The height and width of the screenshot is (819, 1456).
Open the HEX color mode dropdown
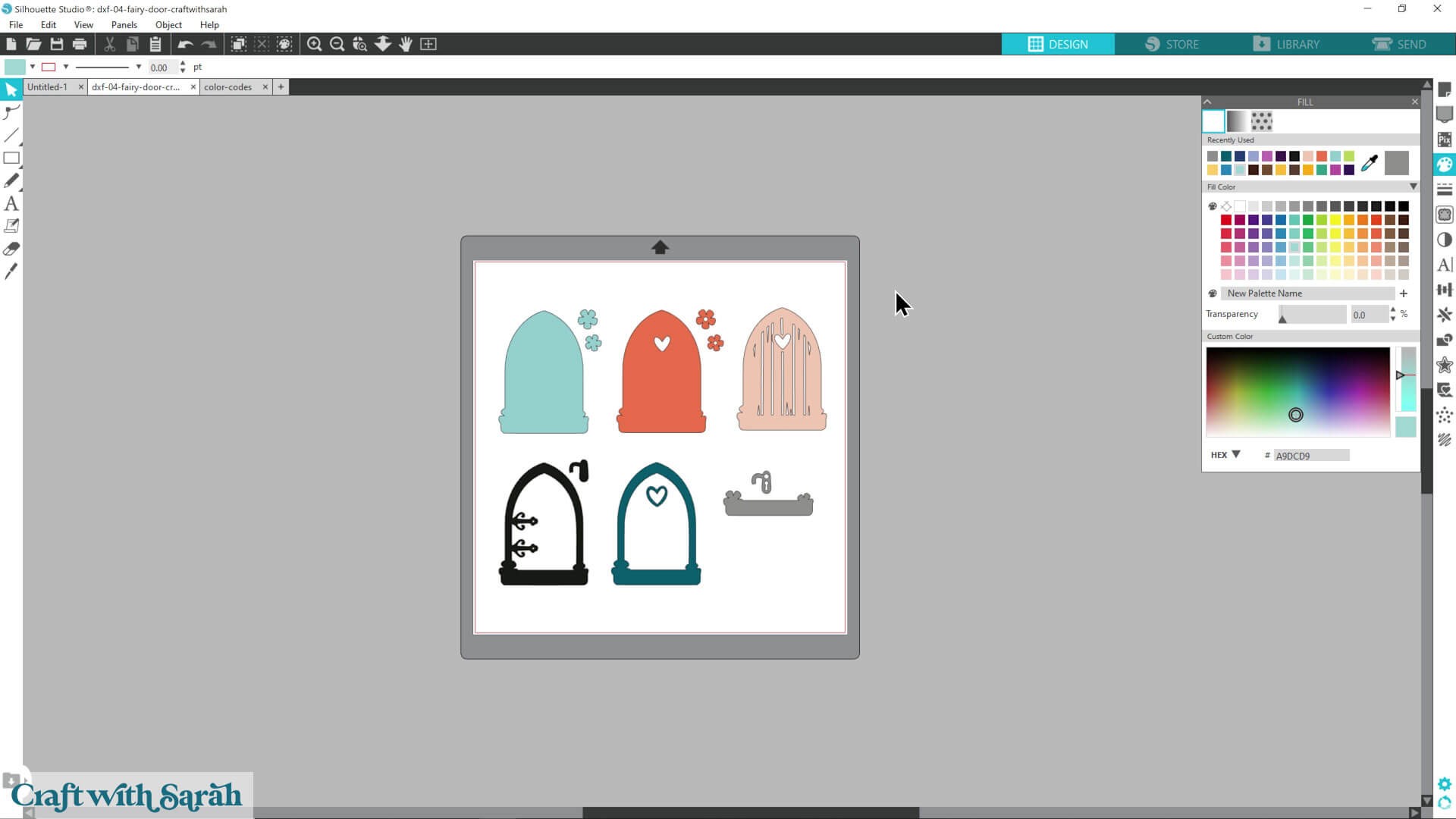(x=1236, y=455)
